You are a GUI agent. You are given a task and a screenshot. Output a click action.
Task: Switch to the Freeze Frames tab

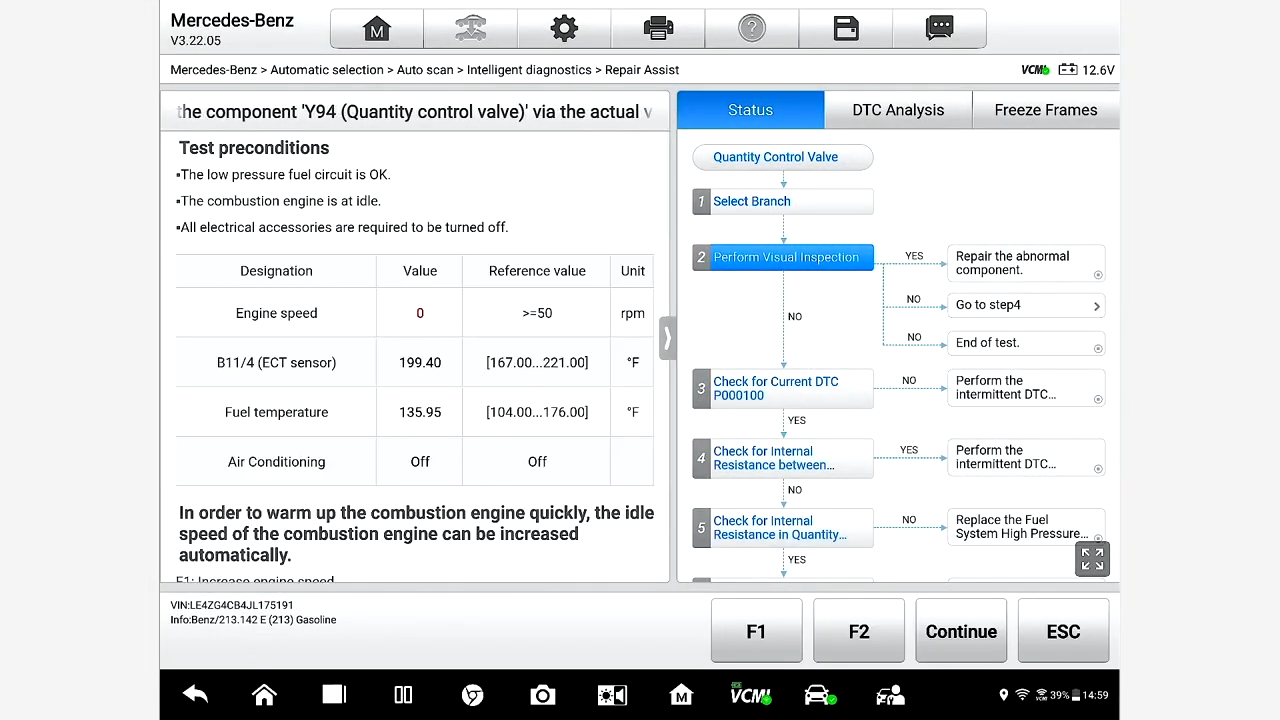click(x=1045, y=110)
